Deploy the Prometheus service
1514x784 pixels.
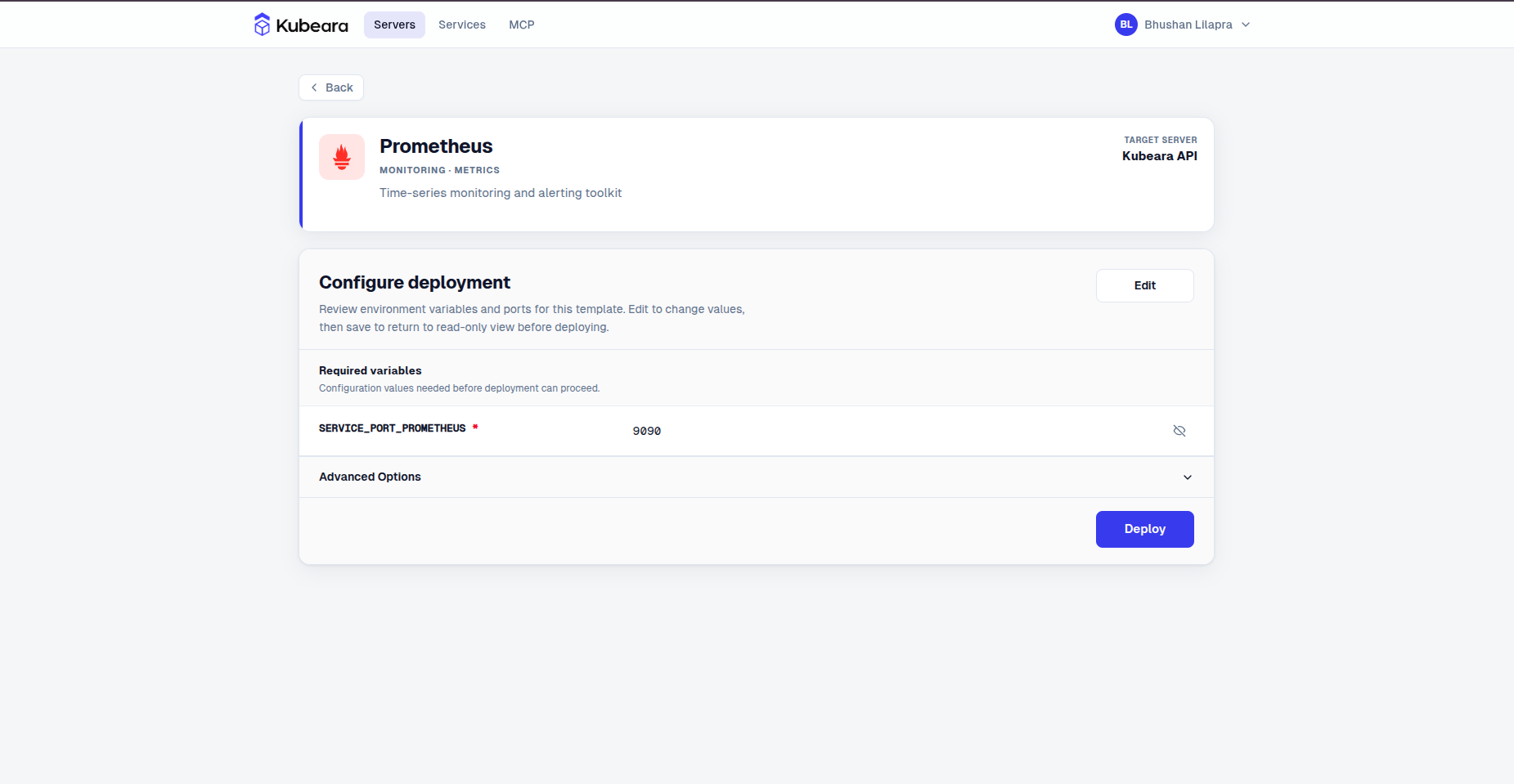pos(1145,529)
